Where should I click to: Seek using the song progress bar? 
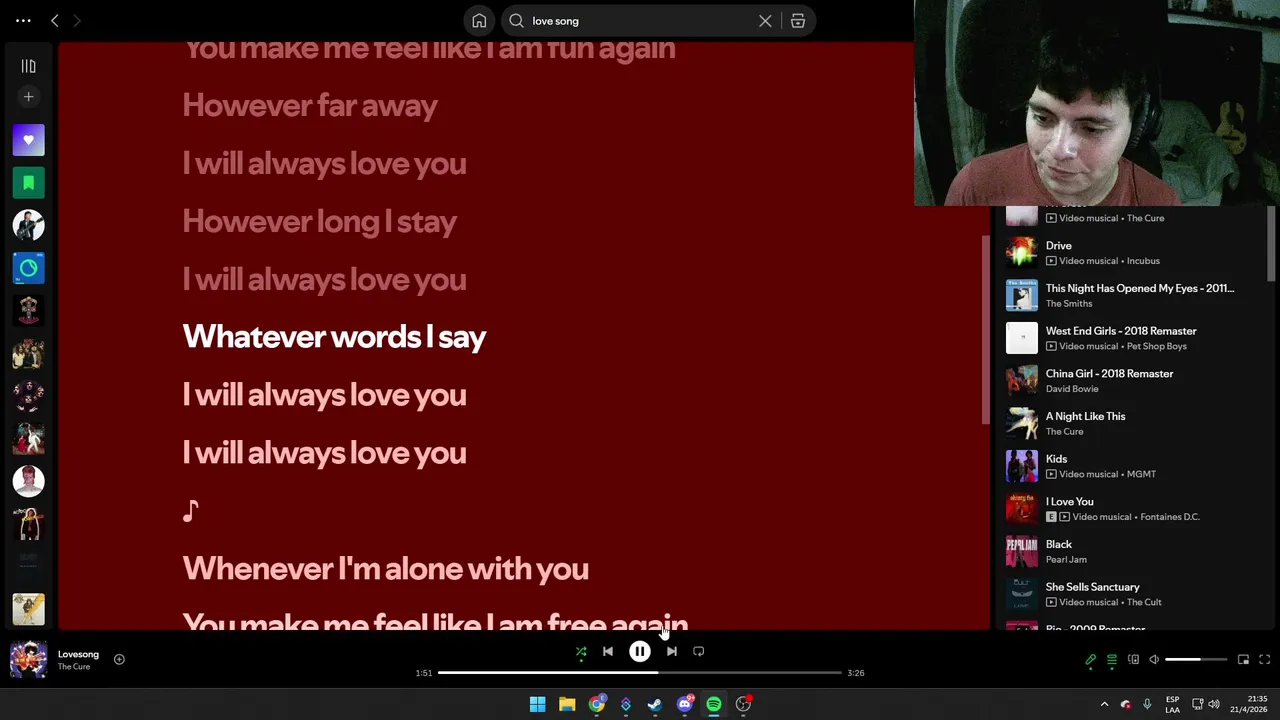(x=640, y=673)
